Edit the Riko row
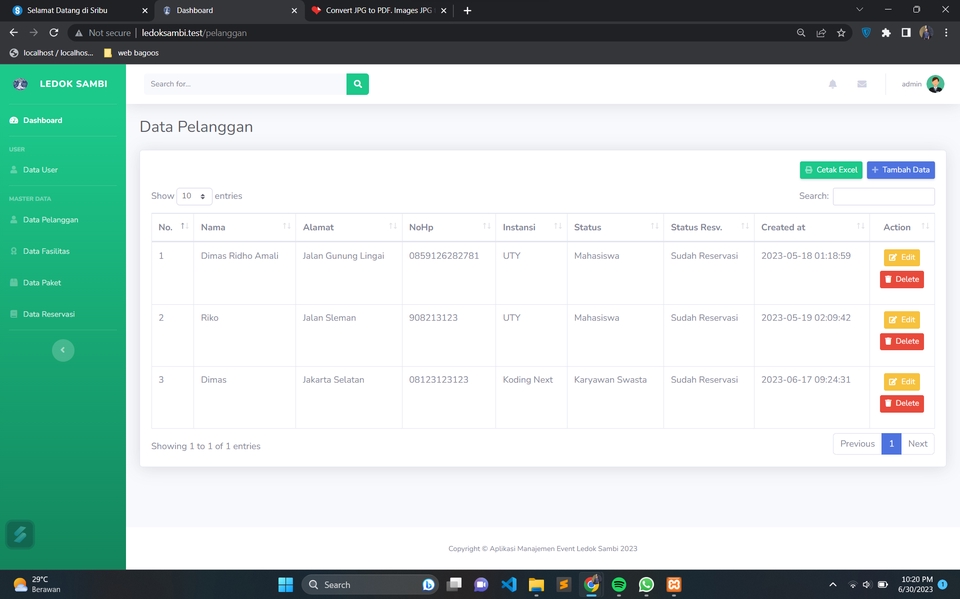960x599 pixels. (902, 320)
